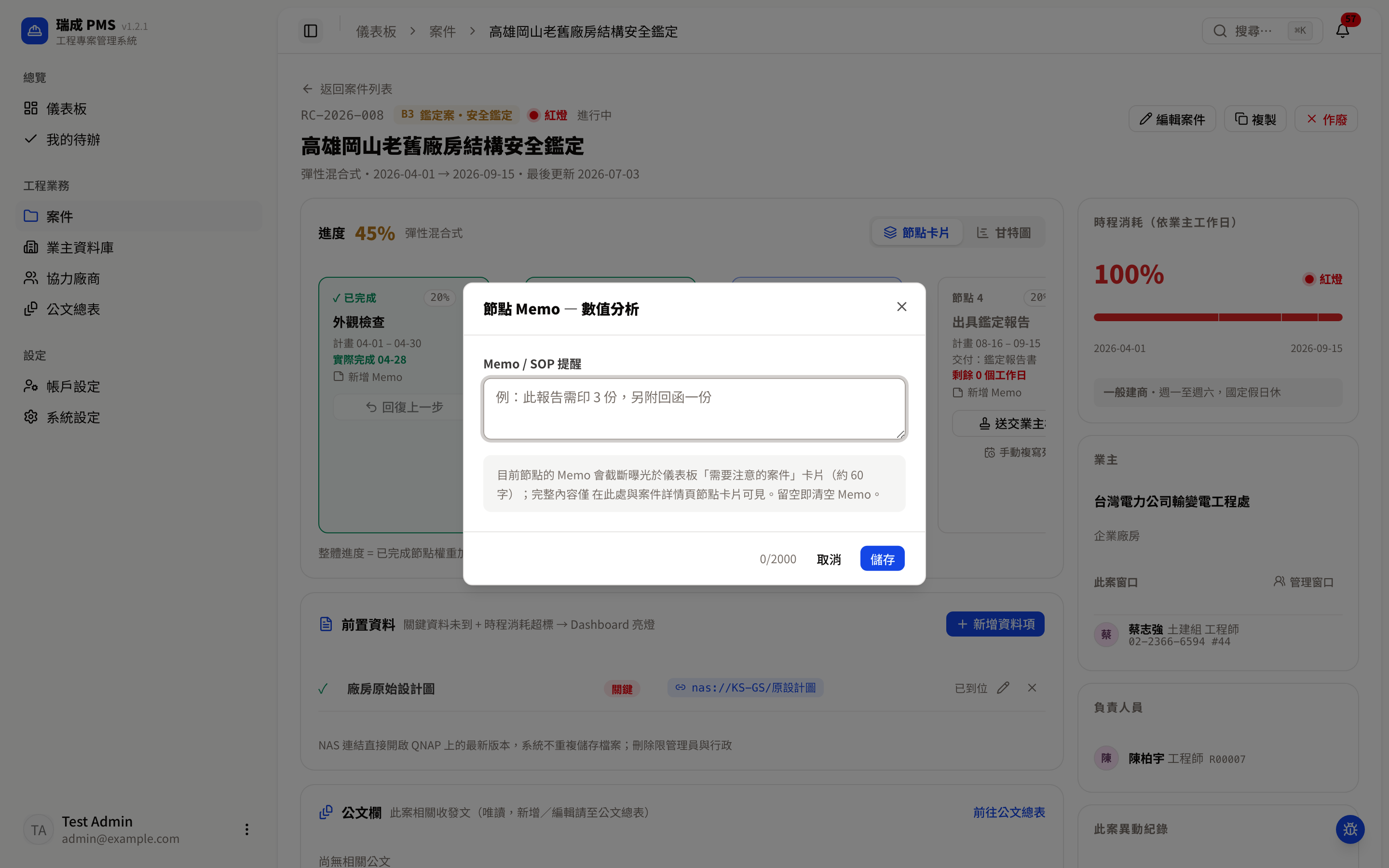1389x868 pixels.
Task: Click the 蔡 contact avatar
Action: (x=1106, y=634)
